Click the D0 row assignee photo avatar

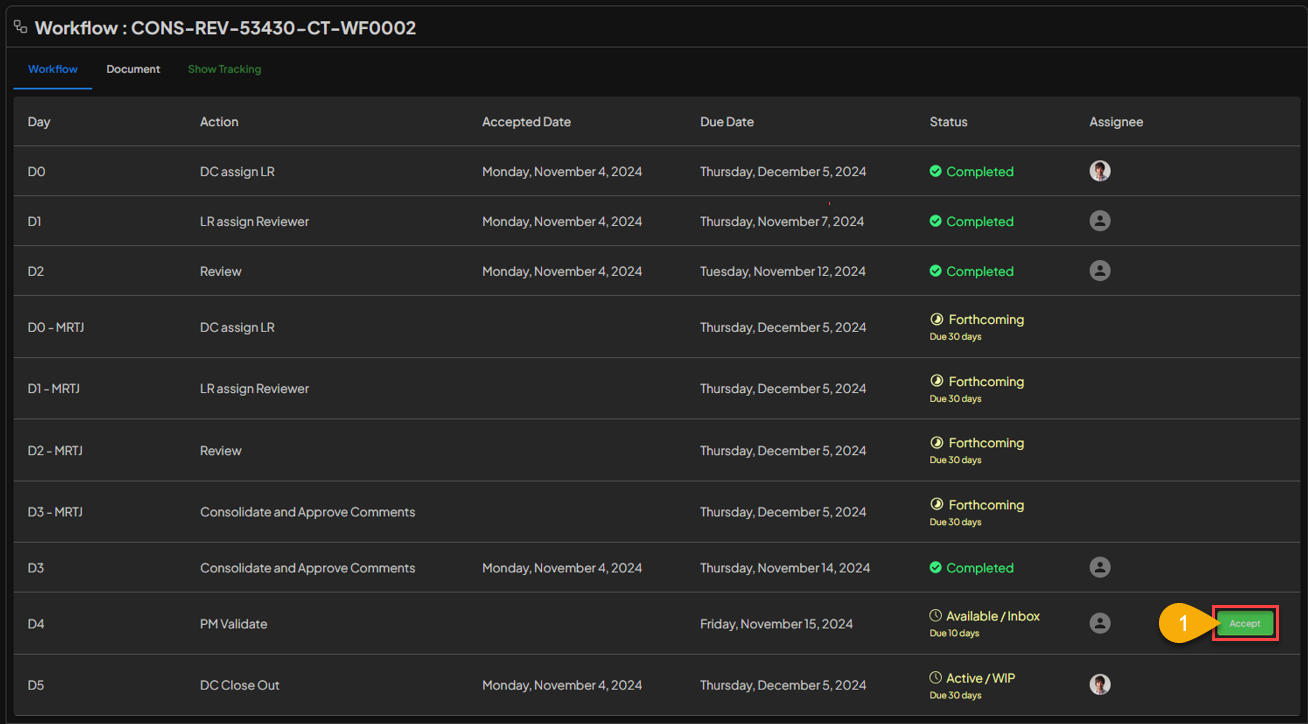pyautogui.click(x=1100, y=171)
